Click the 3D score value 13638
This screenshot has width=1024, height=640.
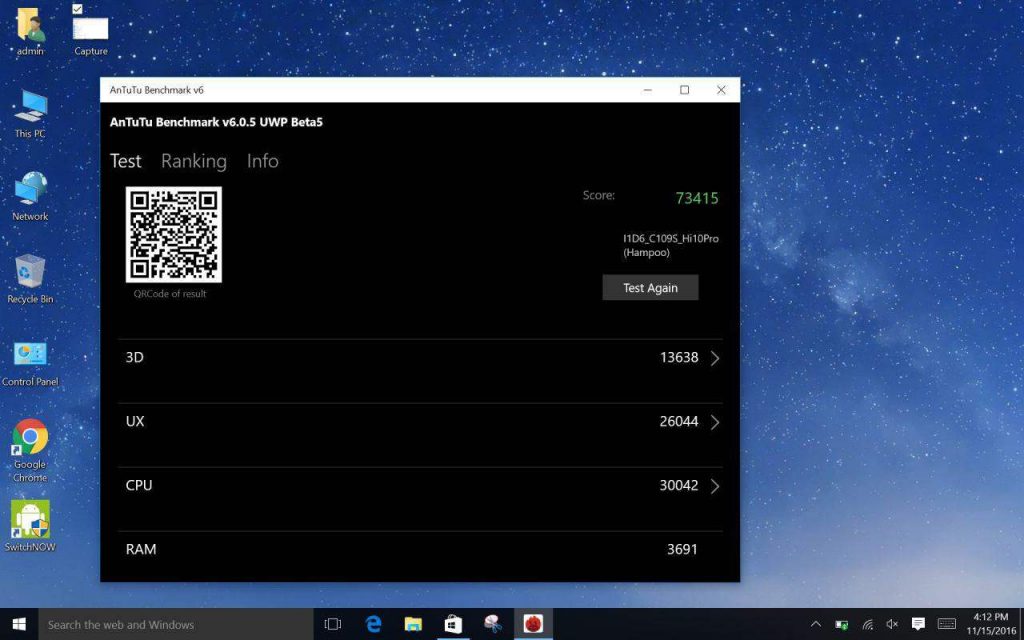[679, 357]
